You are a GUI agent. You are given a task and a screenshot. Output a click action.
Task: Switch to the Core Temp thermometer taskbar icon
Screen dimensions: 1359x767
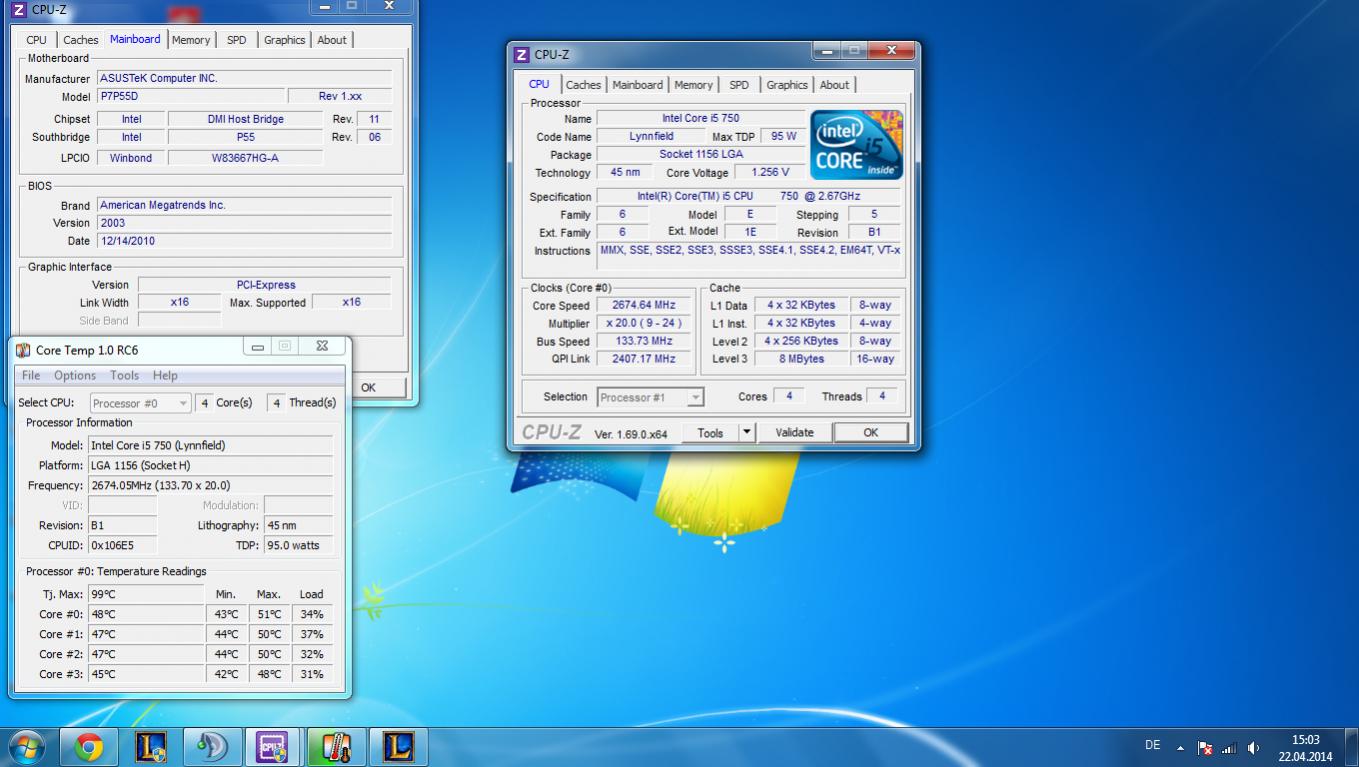337,747
